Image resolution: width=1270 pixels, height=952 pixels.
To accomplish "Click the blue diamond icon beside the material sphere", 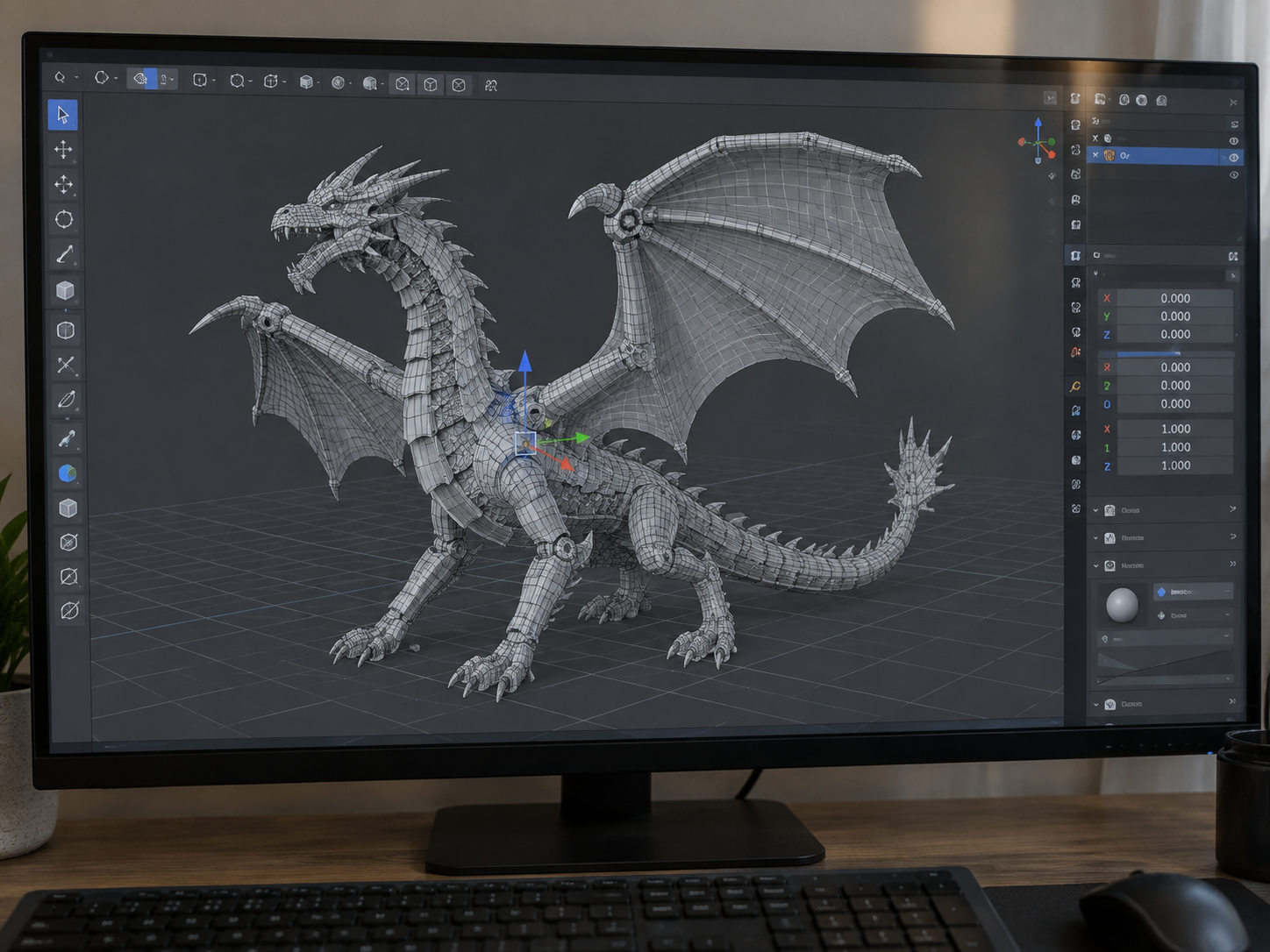I will [x=1161, y=593].
